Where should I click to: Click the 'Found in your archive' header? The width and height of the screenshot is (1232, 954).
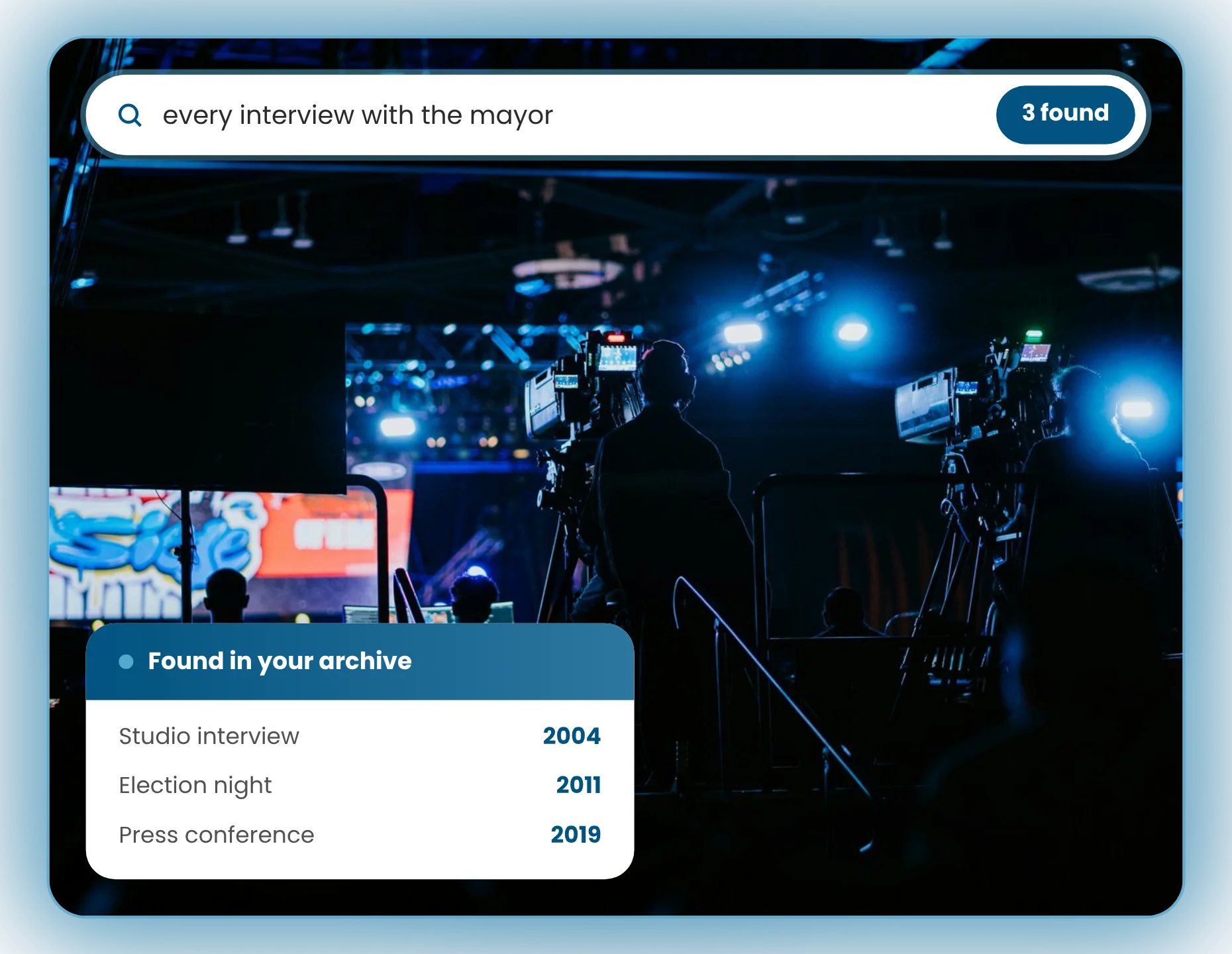[x=360, y=661]
